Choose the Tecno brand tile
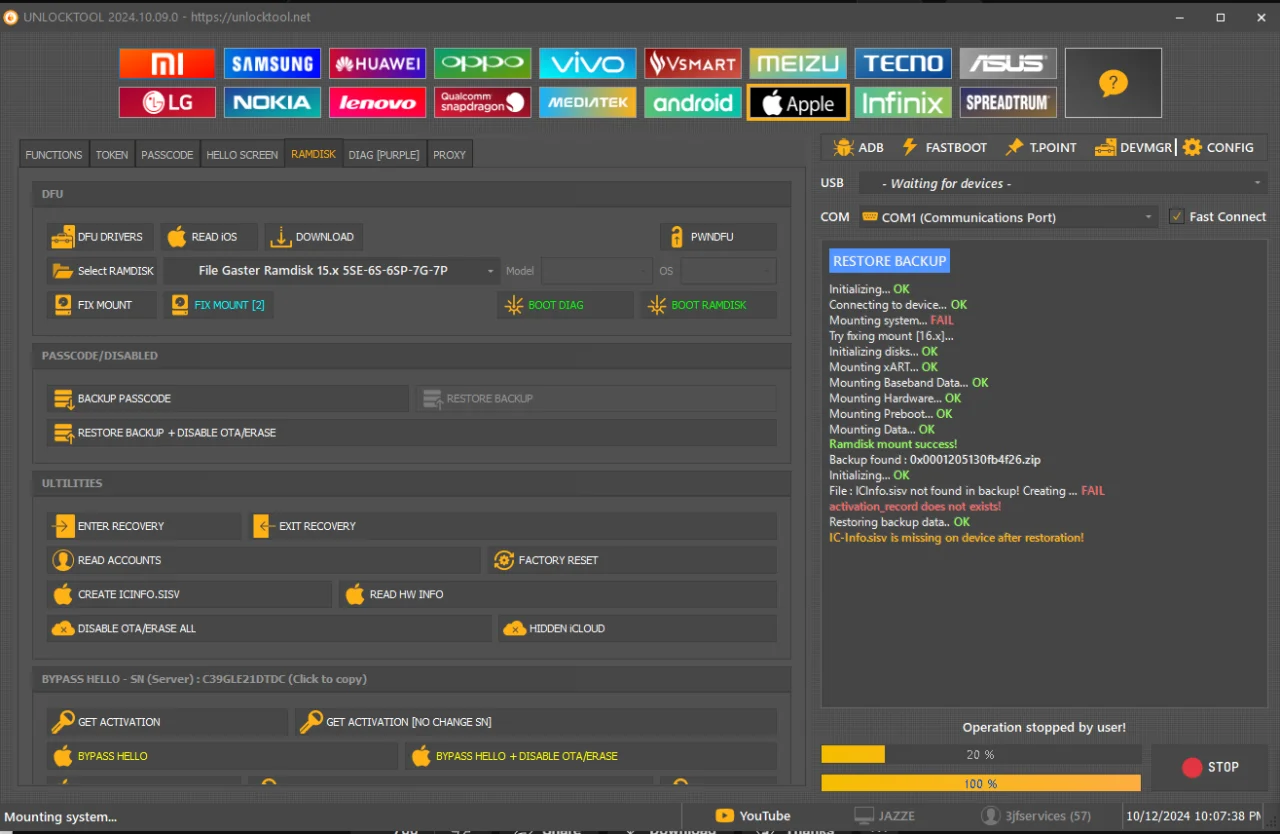1280x834 pixels. (x=903, y=63)
